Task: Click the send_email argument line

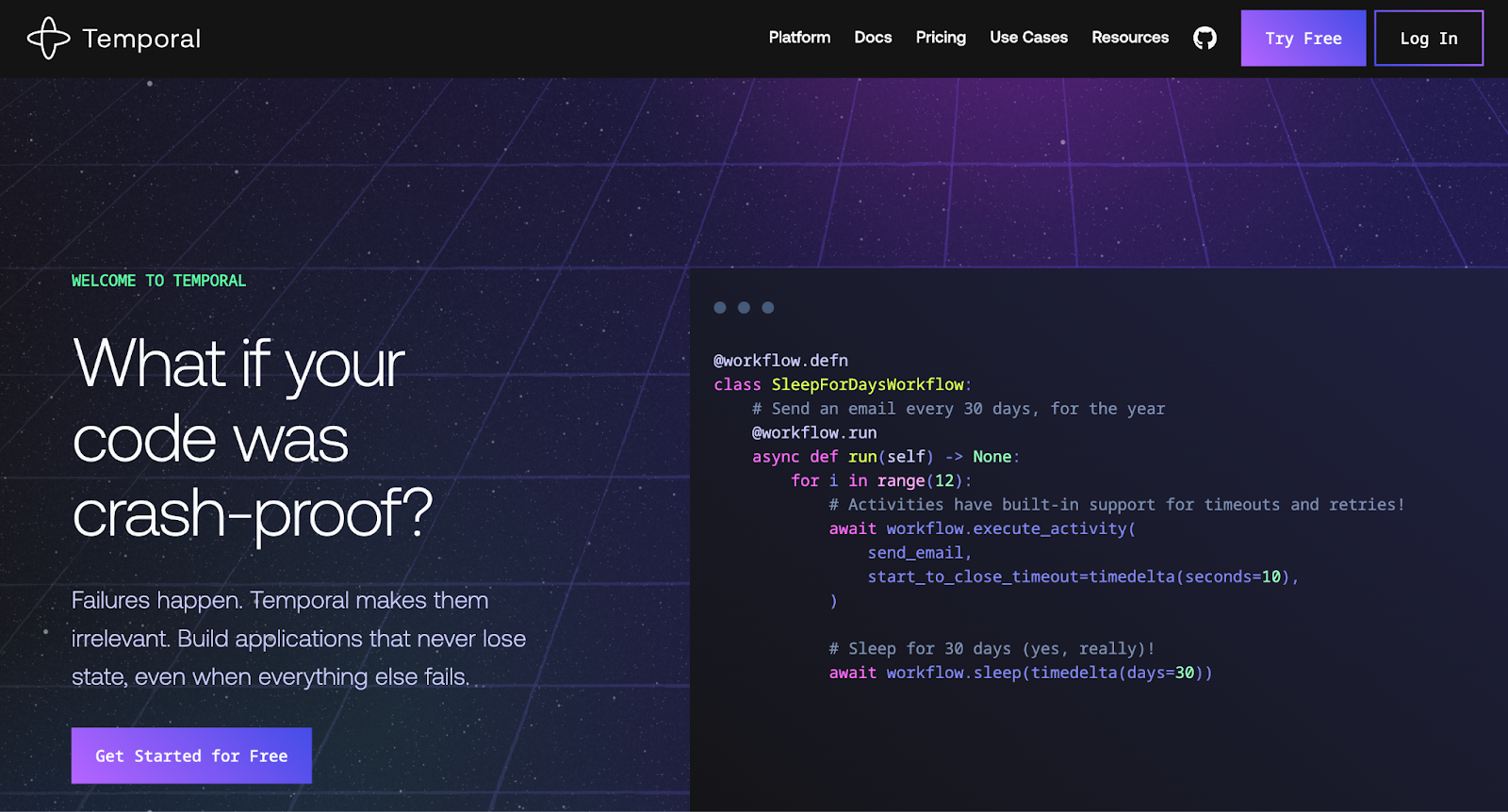Action: click(919, 553)
